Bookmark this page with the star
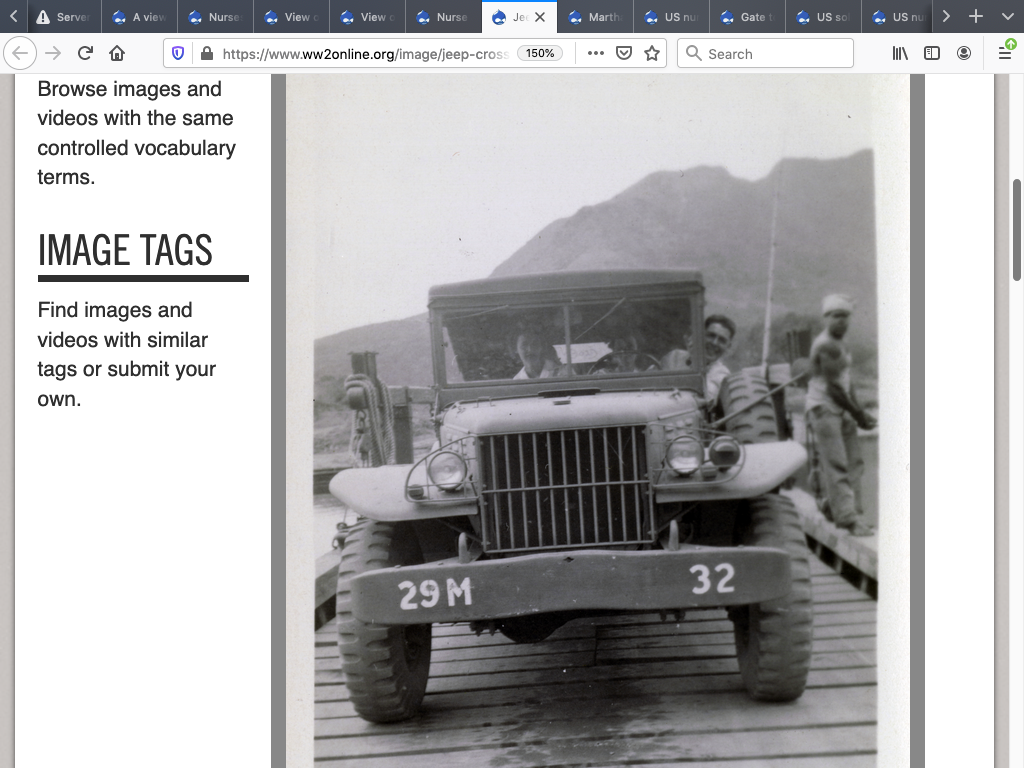The image size is (1024, 768). click(652, 53)
